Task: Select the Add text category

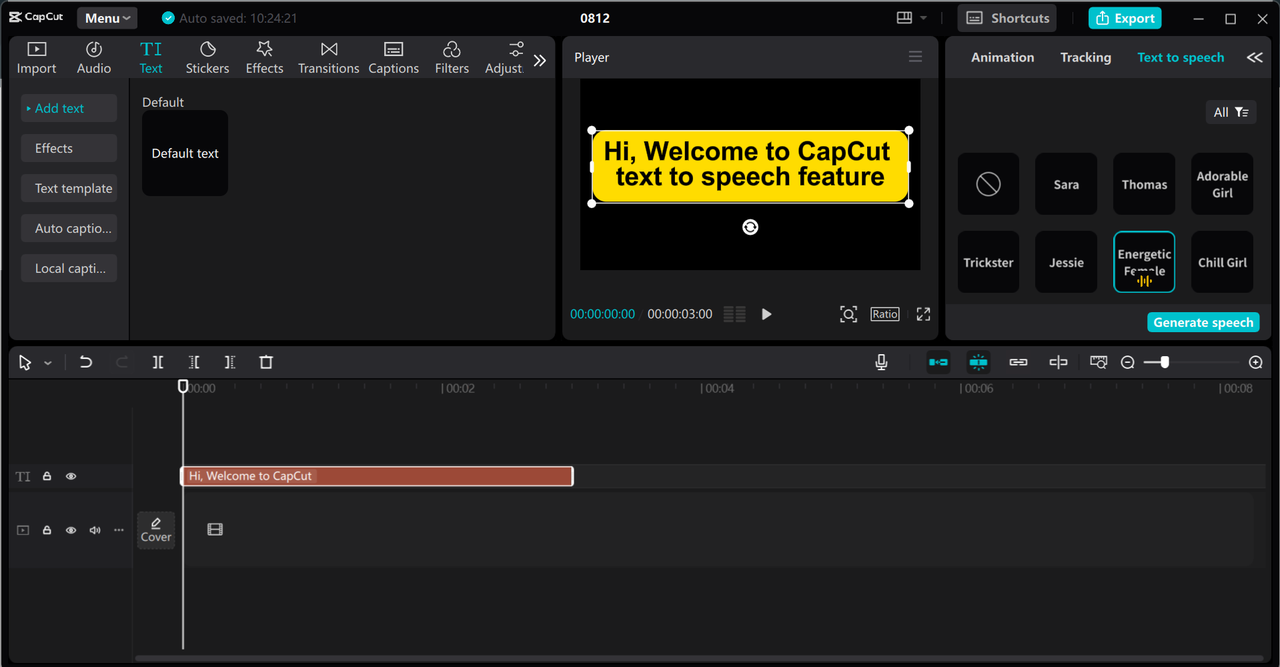Action: click(x=69, y=108)
